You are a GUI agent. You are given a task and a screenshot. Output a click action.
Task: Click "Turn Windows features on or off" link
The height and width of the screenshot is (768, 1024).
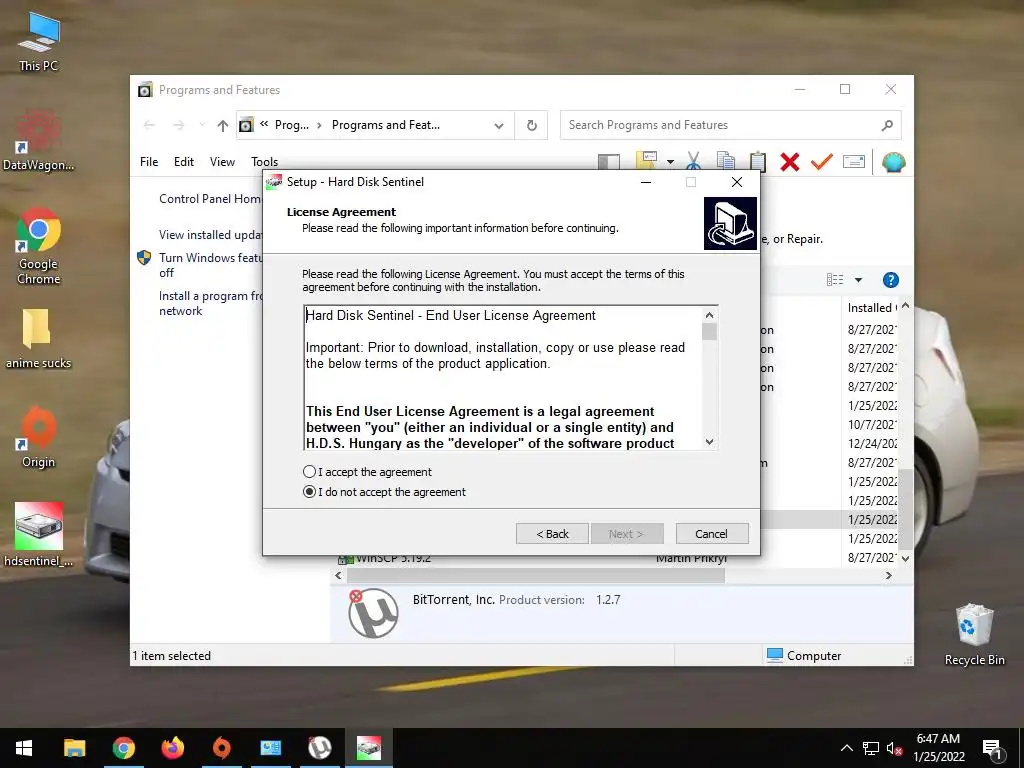point(210,265)
